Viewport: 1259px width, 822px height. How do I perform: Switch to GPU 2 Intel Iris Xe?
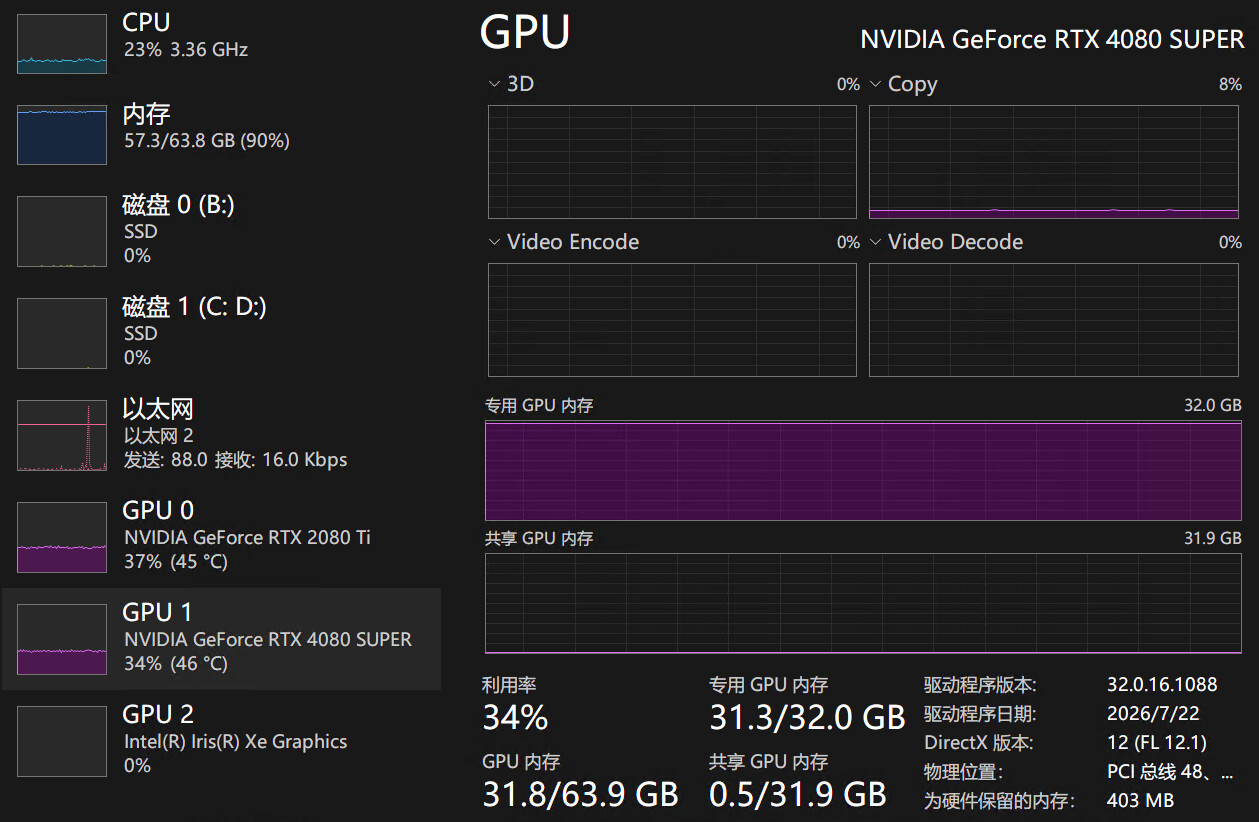(220, 740)
